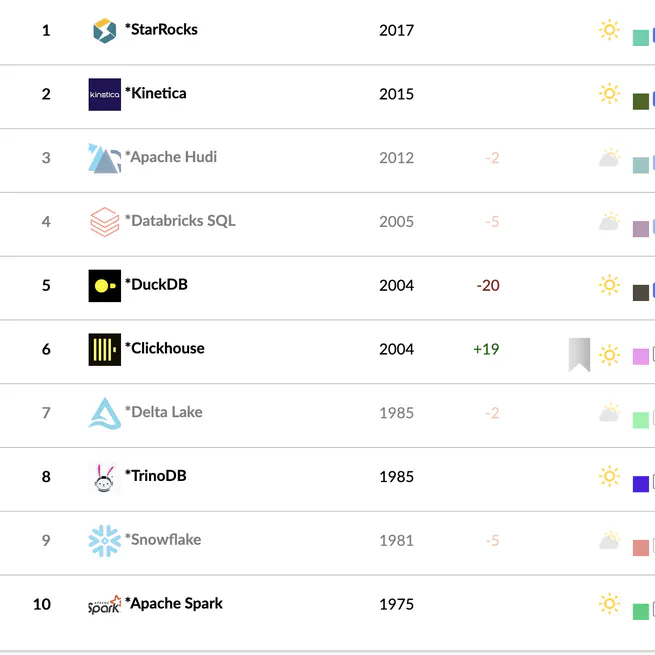Click the +19 change value for Clickhouse
Viewport: 655px width, 655px height.
486,349
